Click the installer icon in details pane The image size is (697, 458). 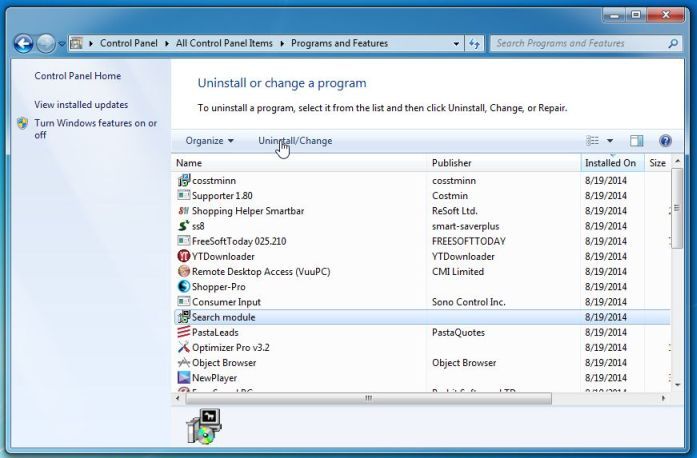coord(204,427)
